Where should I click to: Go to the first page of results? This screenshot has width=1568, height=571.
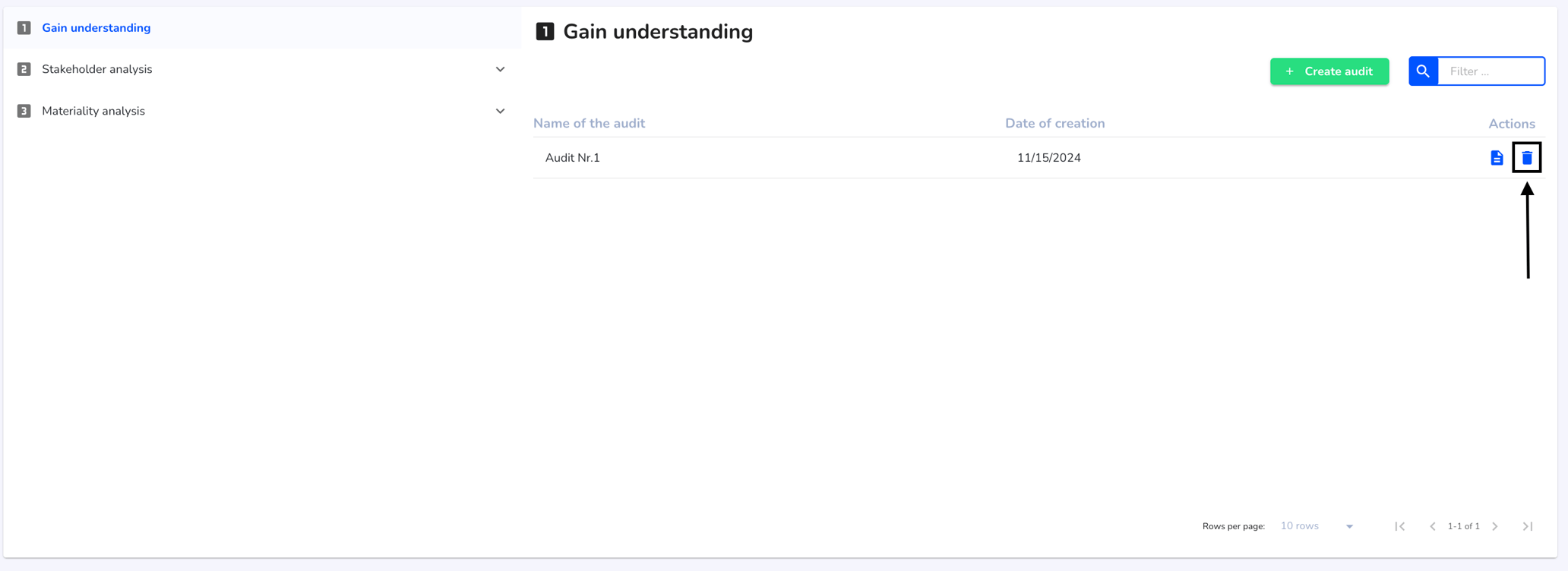(1400, 526)
